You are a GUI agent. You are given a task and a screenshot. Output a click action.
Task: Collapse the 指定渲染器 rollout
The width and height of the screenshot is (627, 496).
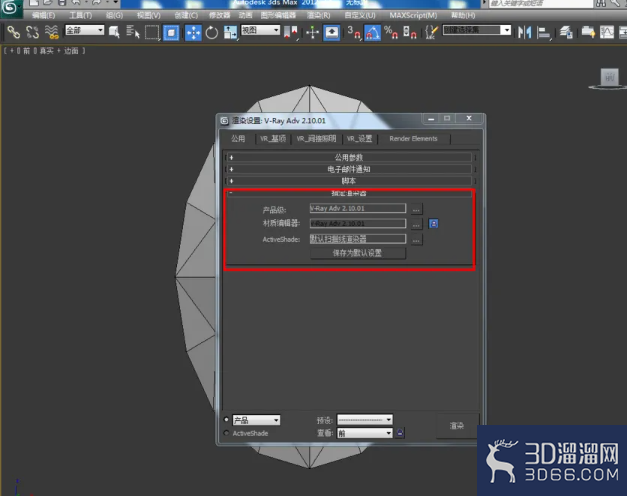pyautogui.click(x=349, y=193)
